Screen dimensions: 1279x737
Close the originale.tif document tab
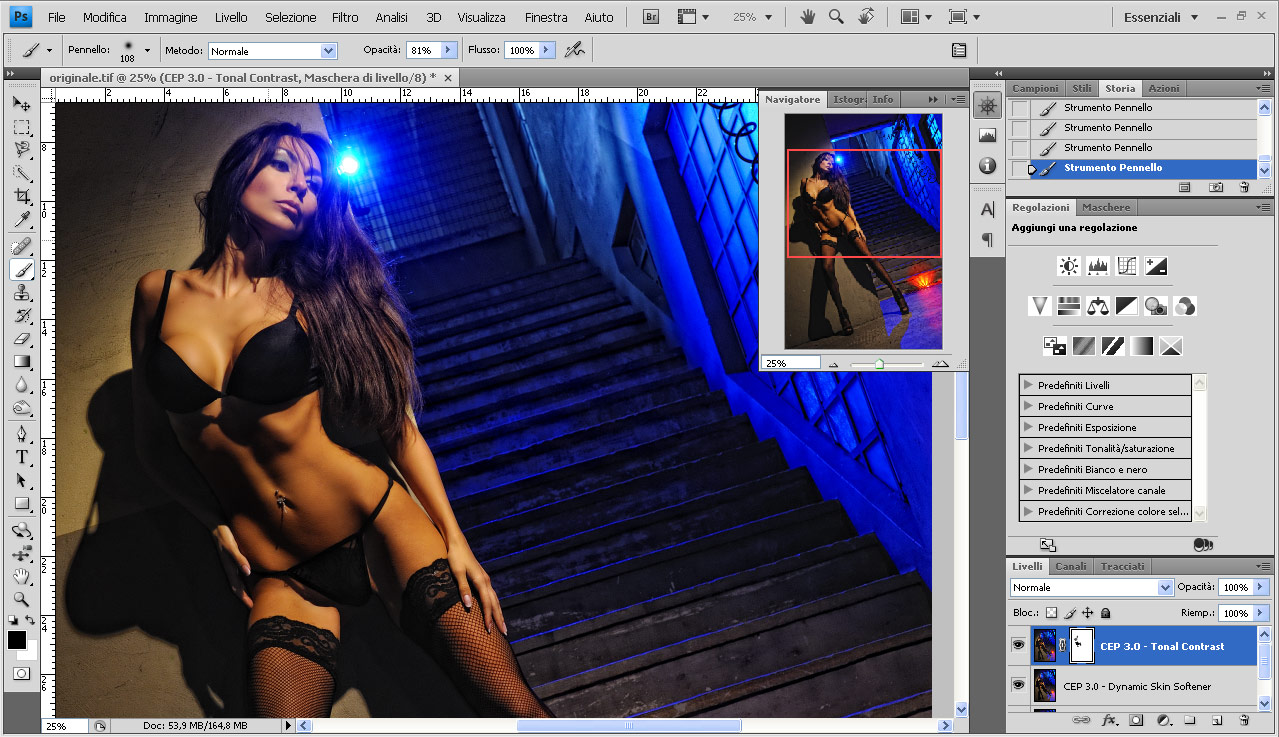(x=448, y=78)
